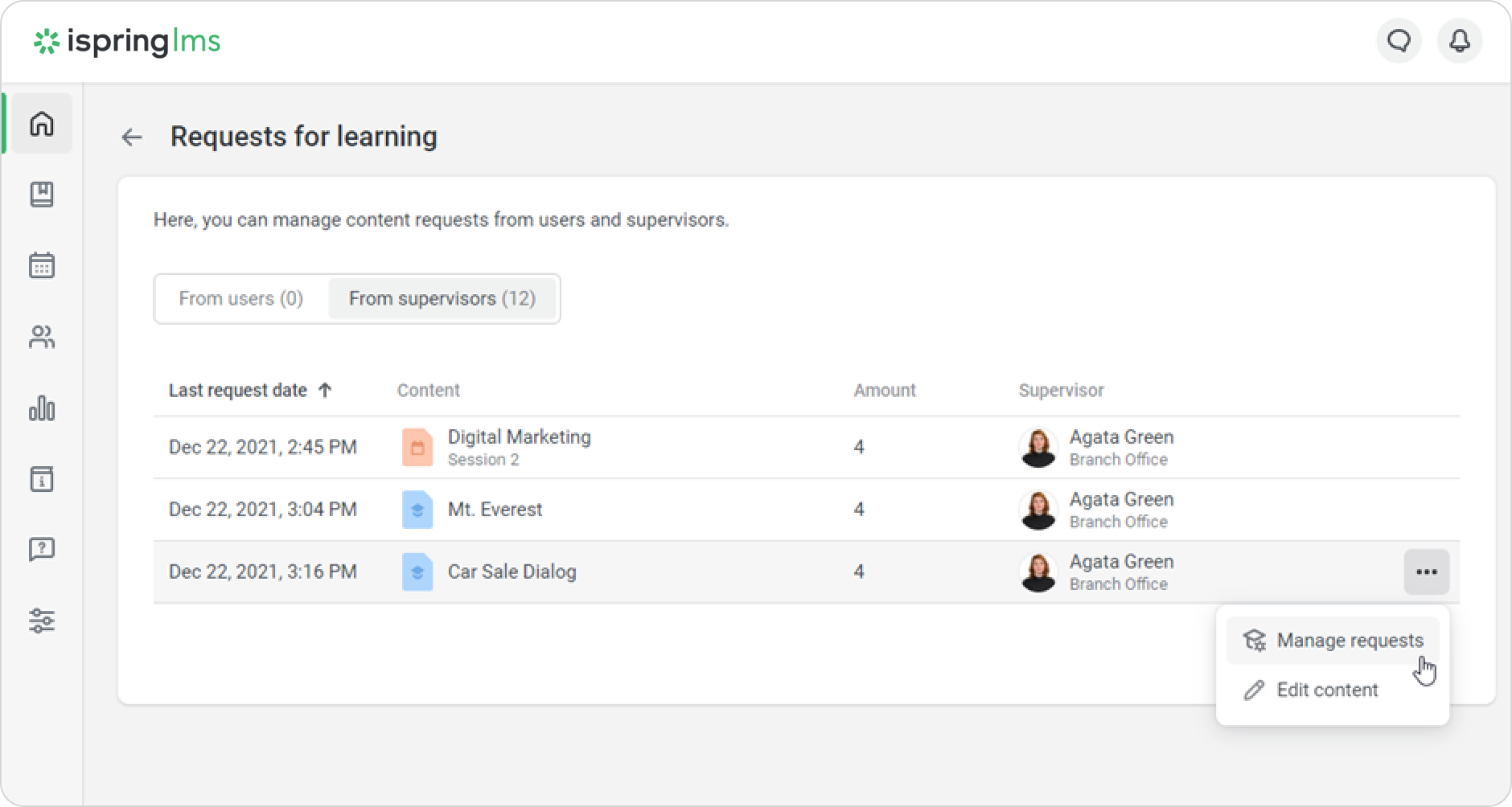Open the info archive sidebar icon

coord(42,479)
